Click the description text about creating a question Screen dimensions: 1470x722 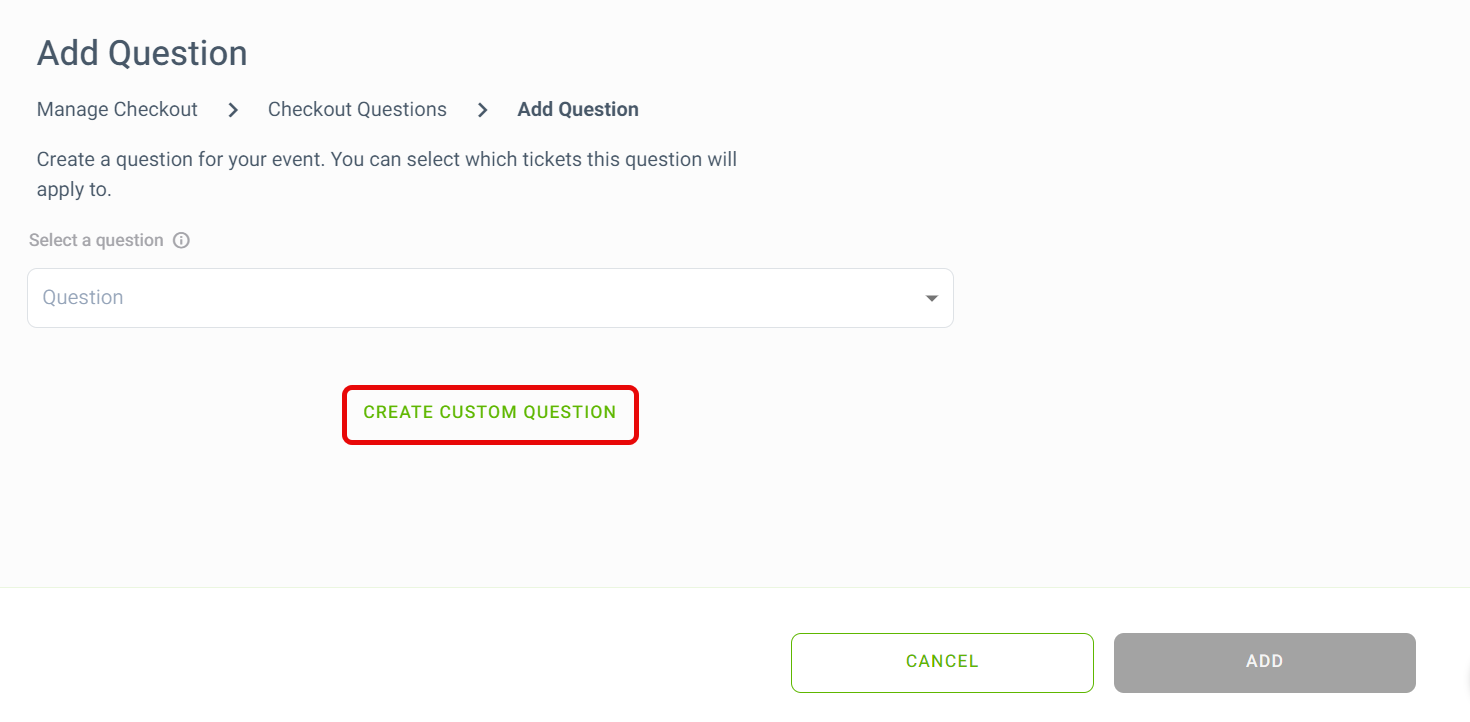tap(387, 174)
